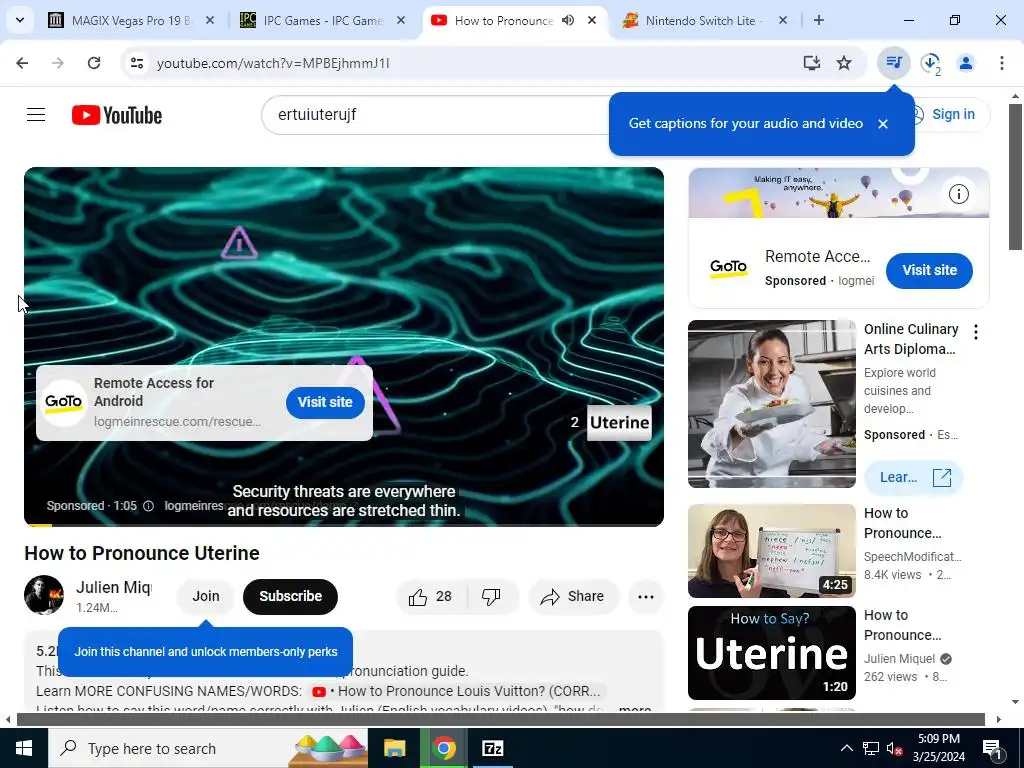Open more actions ellipsis under video
Image resolution: width=1024 pixels, height=768 pixels.
[645, 596]
